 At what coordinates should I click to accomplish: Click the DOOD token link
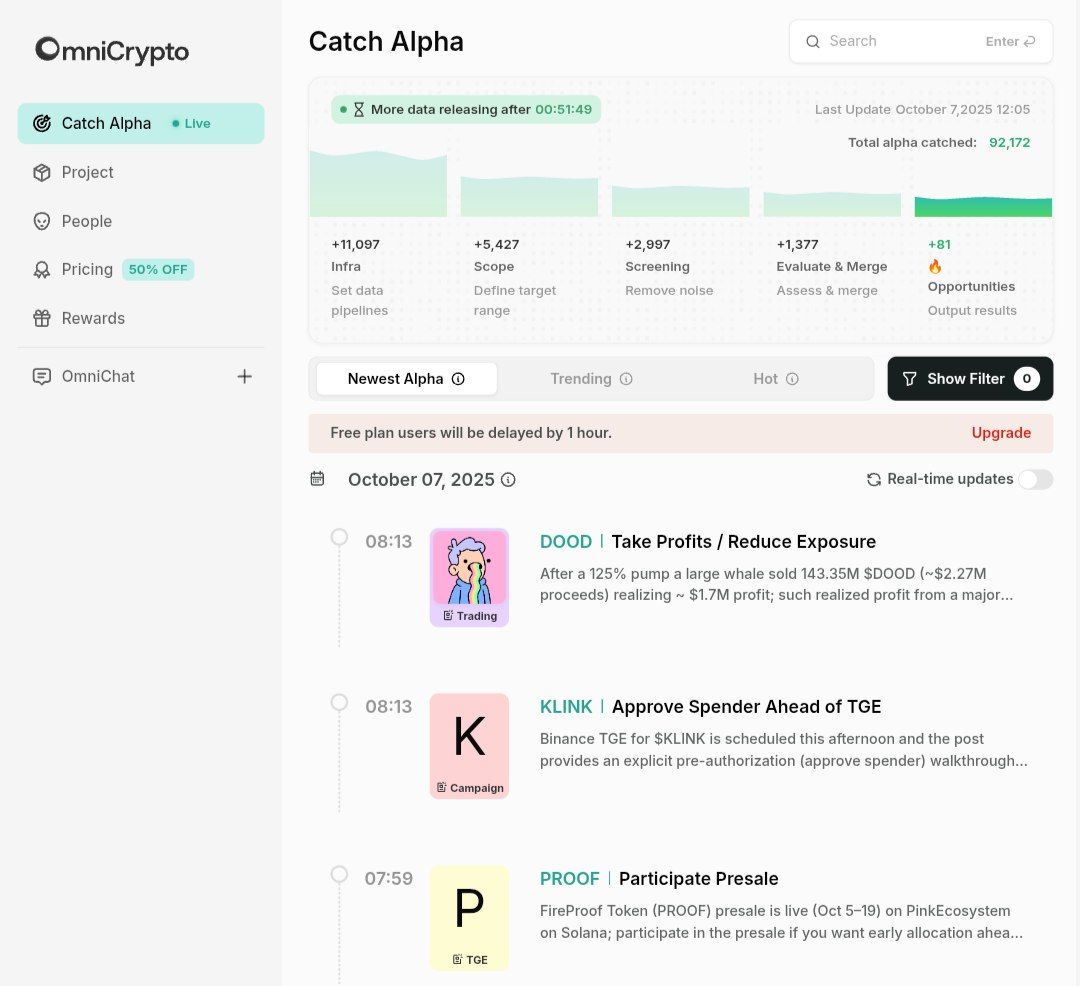[565, 542]
